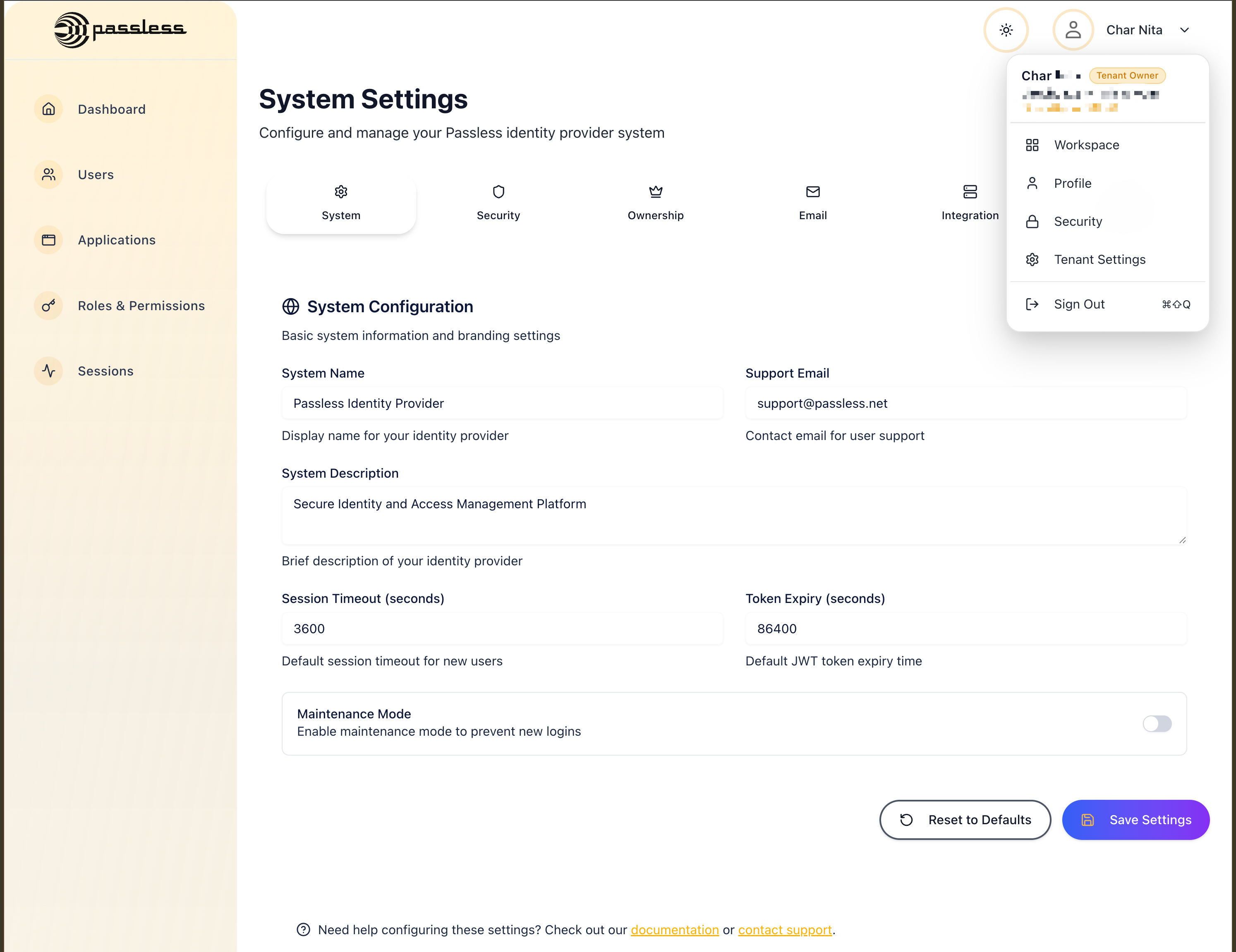Click the Roles & Permissions key icon

click(x=49, y=306)
